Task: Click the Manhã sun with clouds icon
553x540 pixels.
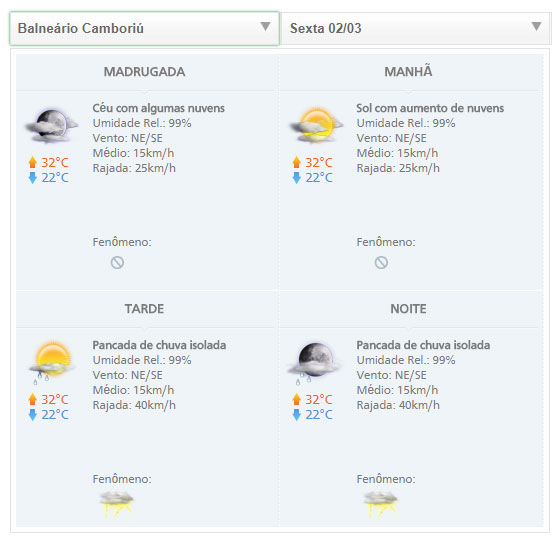Action: click(x=316, y=125)
